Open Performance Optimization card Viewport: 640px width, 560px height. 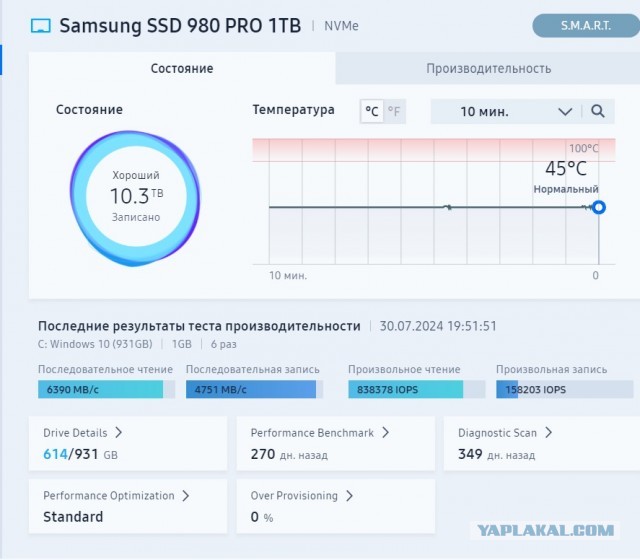[128, 506]
